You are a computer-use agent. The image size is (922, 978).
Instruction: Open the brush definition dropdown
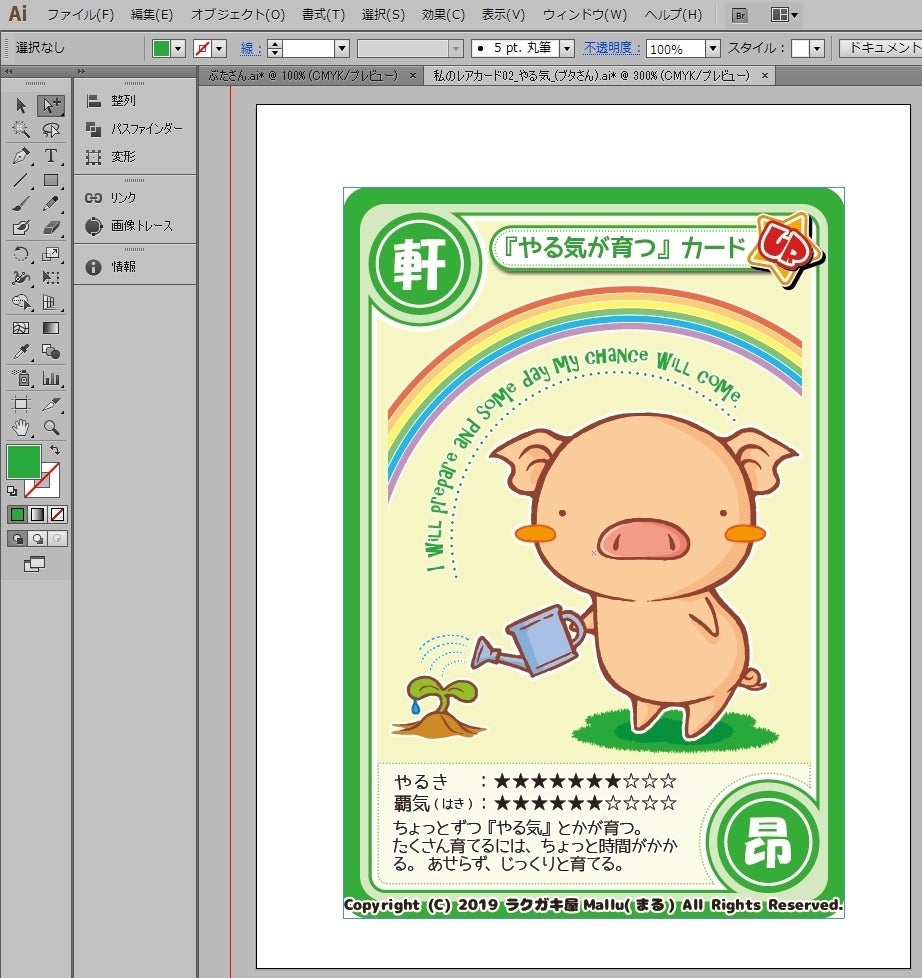coord(567,48)
